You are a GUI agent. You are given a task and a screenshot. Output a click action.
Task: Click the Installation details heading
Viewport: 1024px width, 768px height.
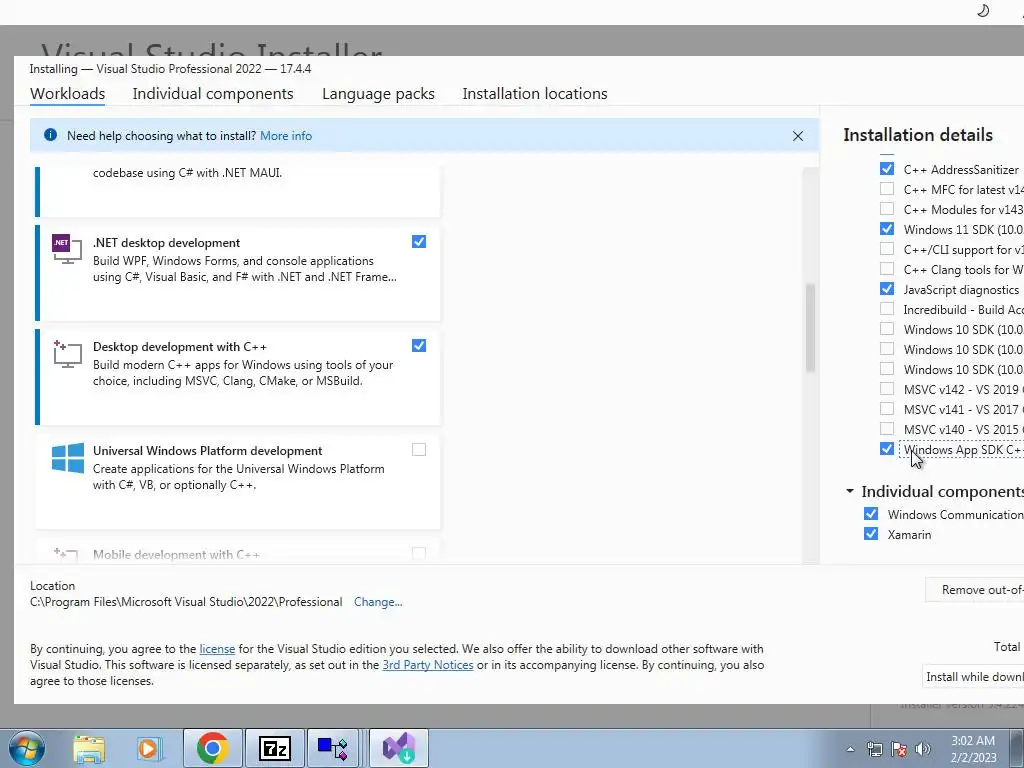tap(918, 135)
